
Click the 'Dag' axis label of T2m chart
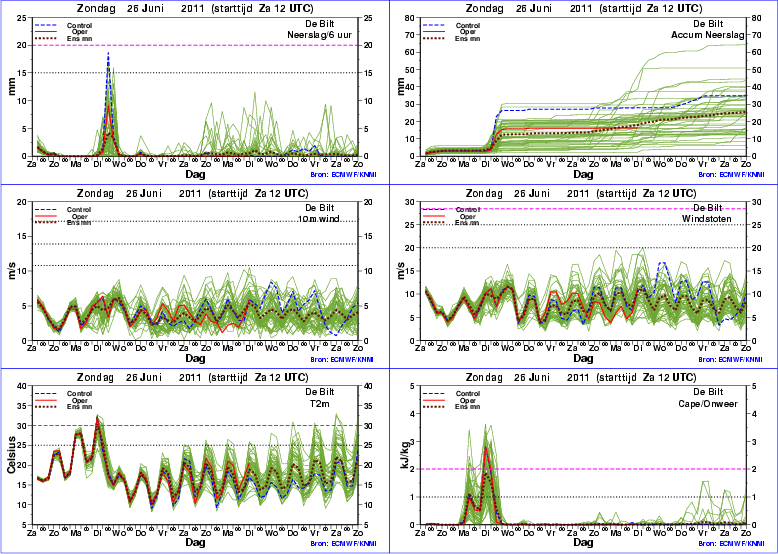click(195, 543)
